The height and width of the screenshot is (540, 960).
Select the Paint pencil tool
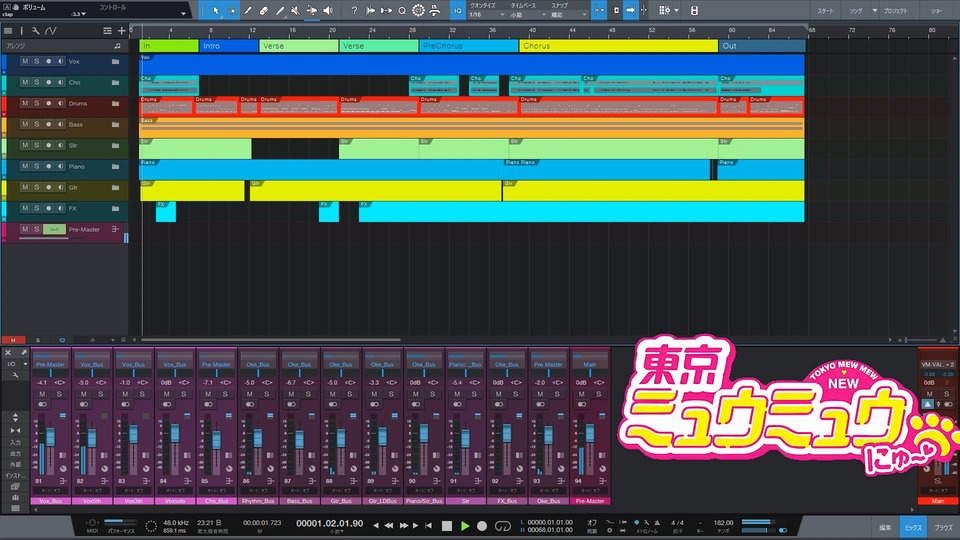247,10
